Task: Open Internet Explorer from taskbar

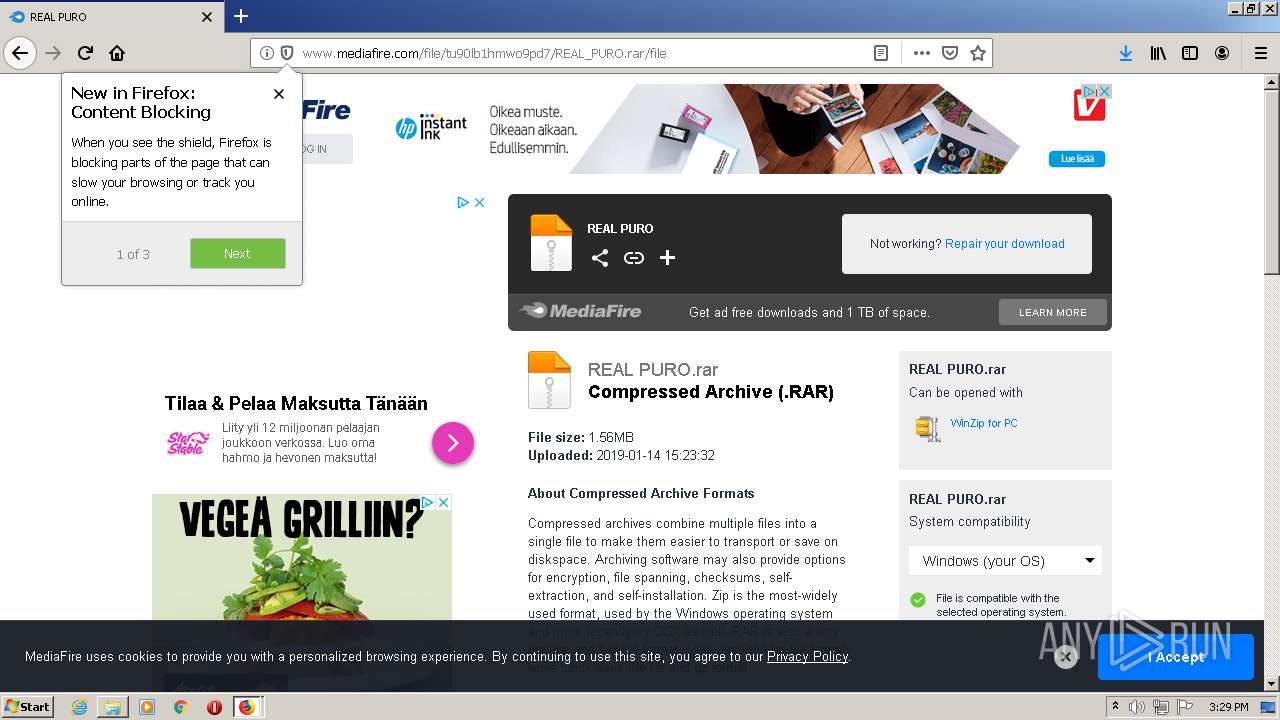Action: [80, 707]
